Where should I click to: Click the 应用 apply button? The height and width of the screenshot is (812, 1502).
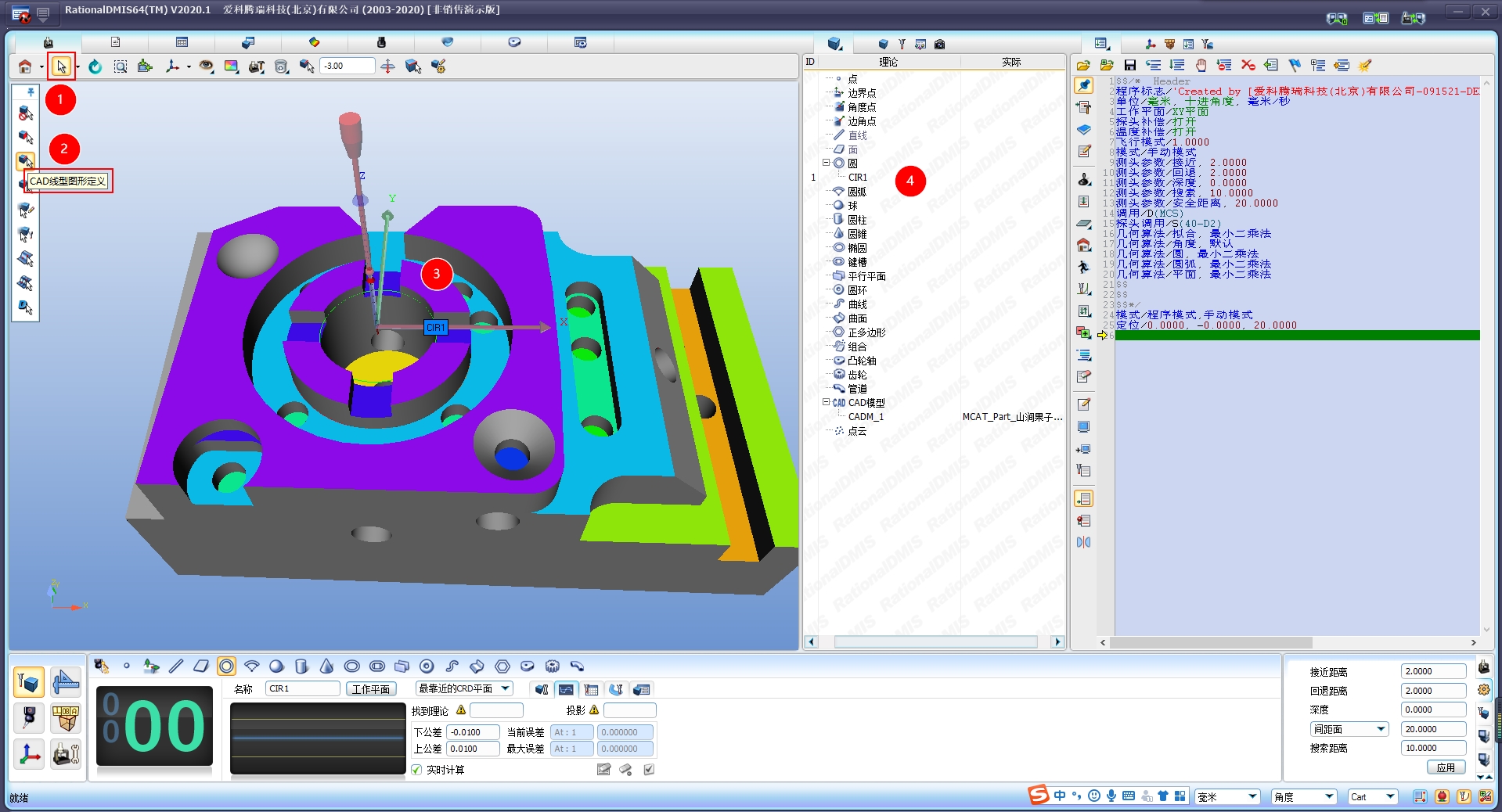pyautogui.click(x=1446, y=767)
